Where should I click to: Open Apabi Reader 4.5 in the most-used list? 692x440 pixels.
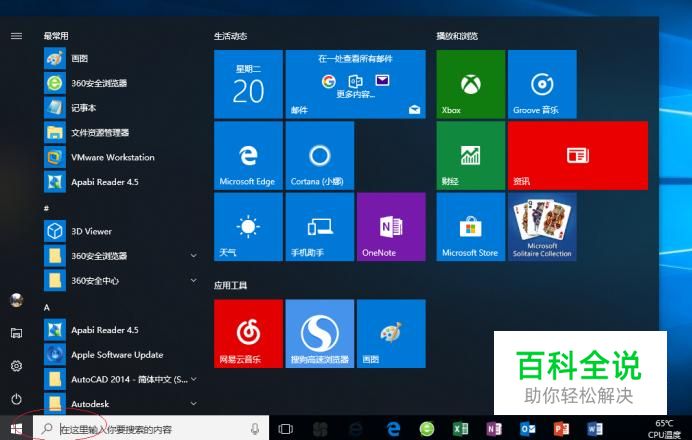pos(121,182)
